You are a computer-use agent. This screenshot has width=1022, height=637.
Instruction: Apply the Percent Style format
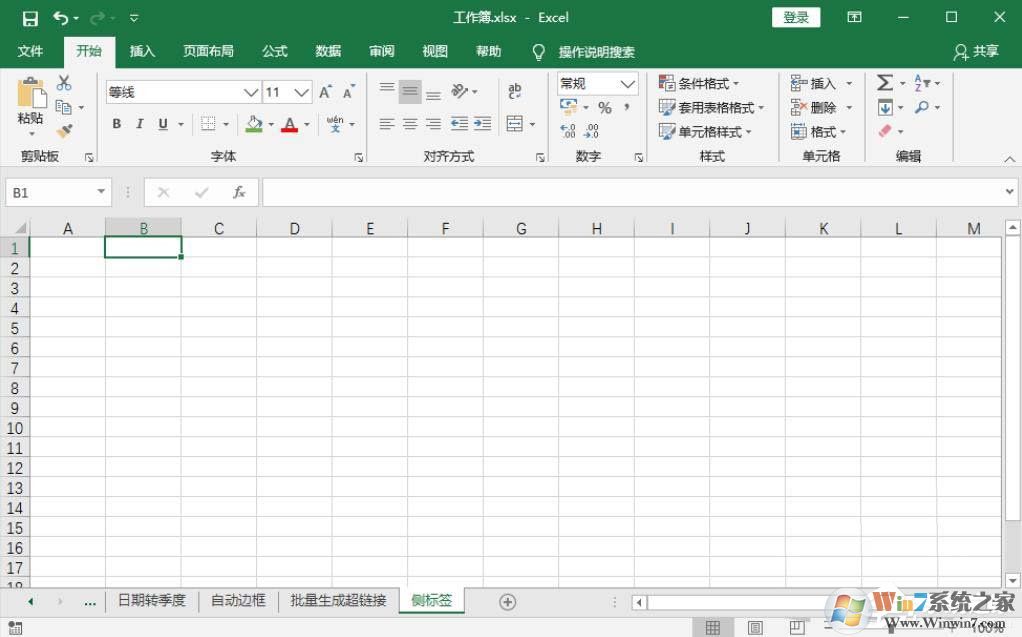[606, 104]
